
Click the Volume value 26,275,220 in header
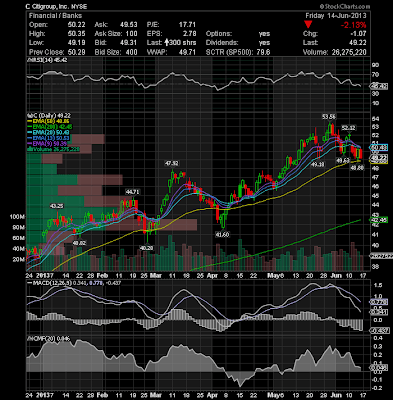[348, 52]
